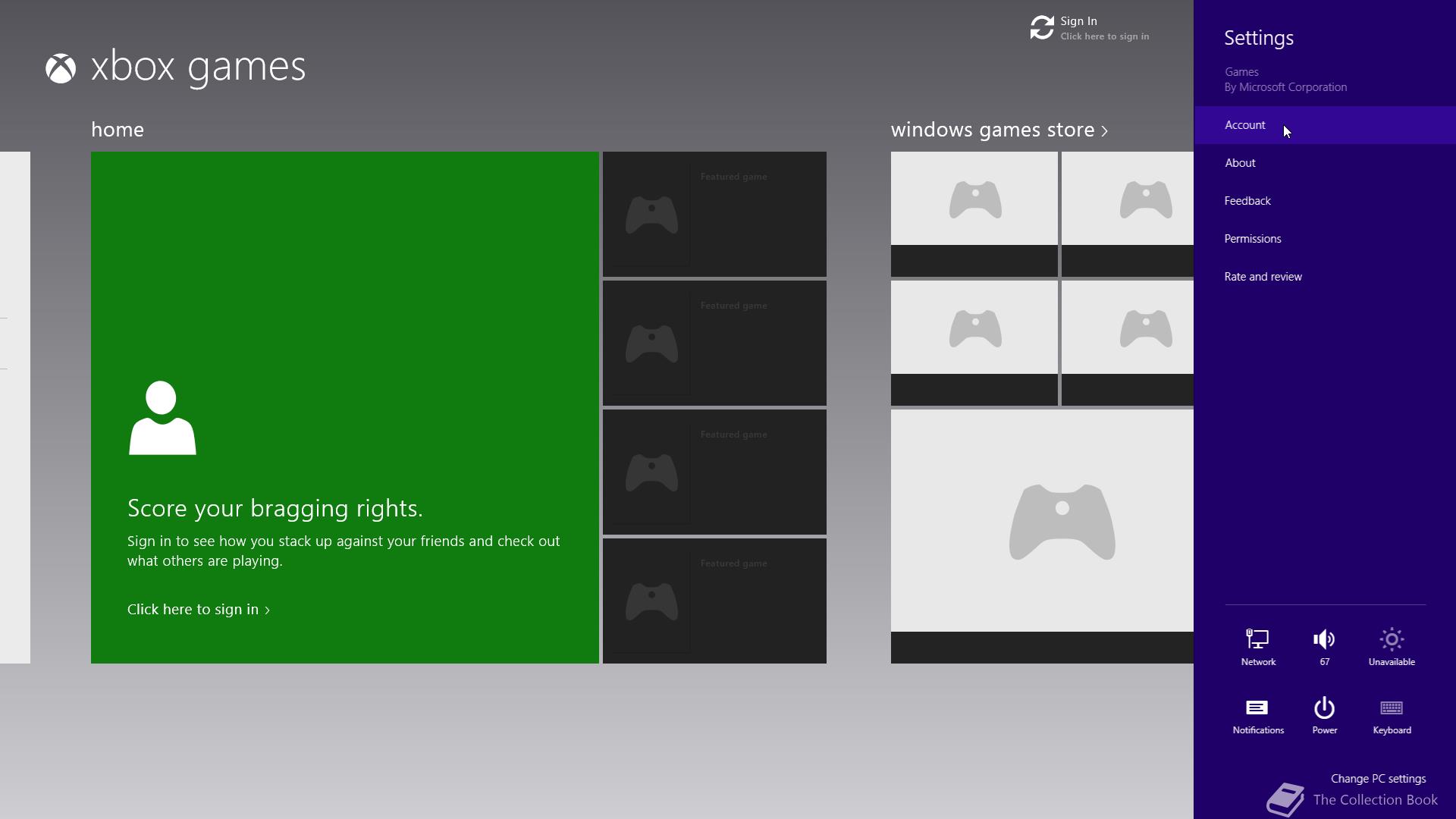1456x819 pixels.
Task: Select Rate and review
Action: point(1263,277)
